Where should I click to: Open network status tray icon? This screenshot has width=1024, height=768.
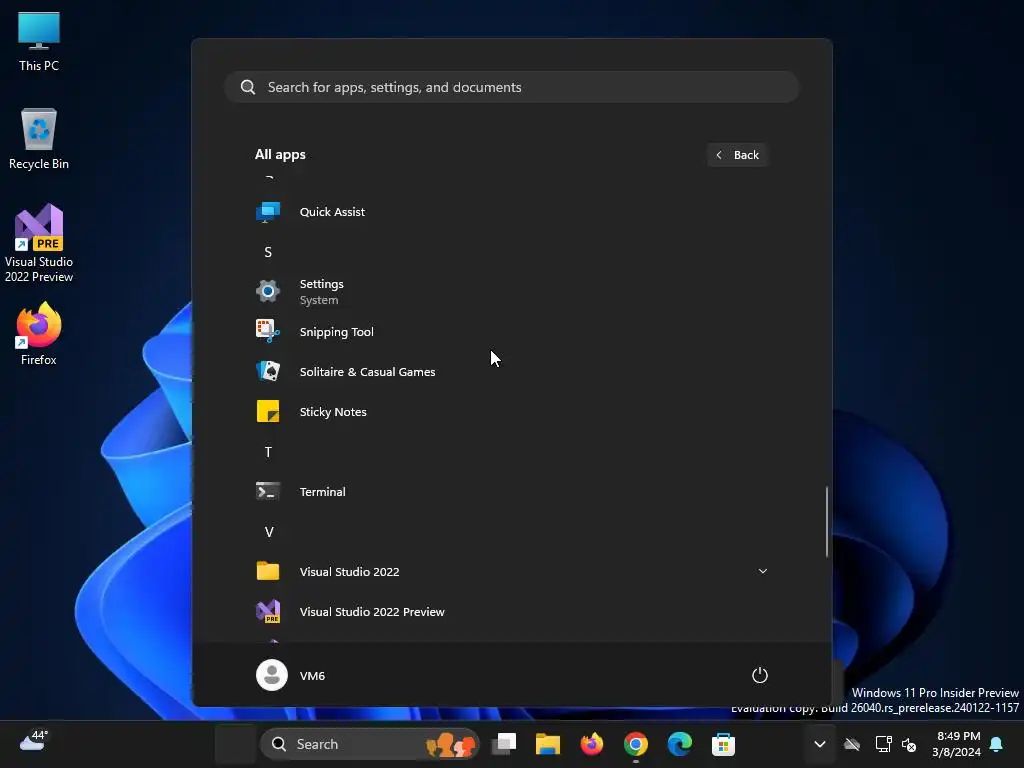click(x=883, y=744)
